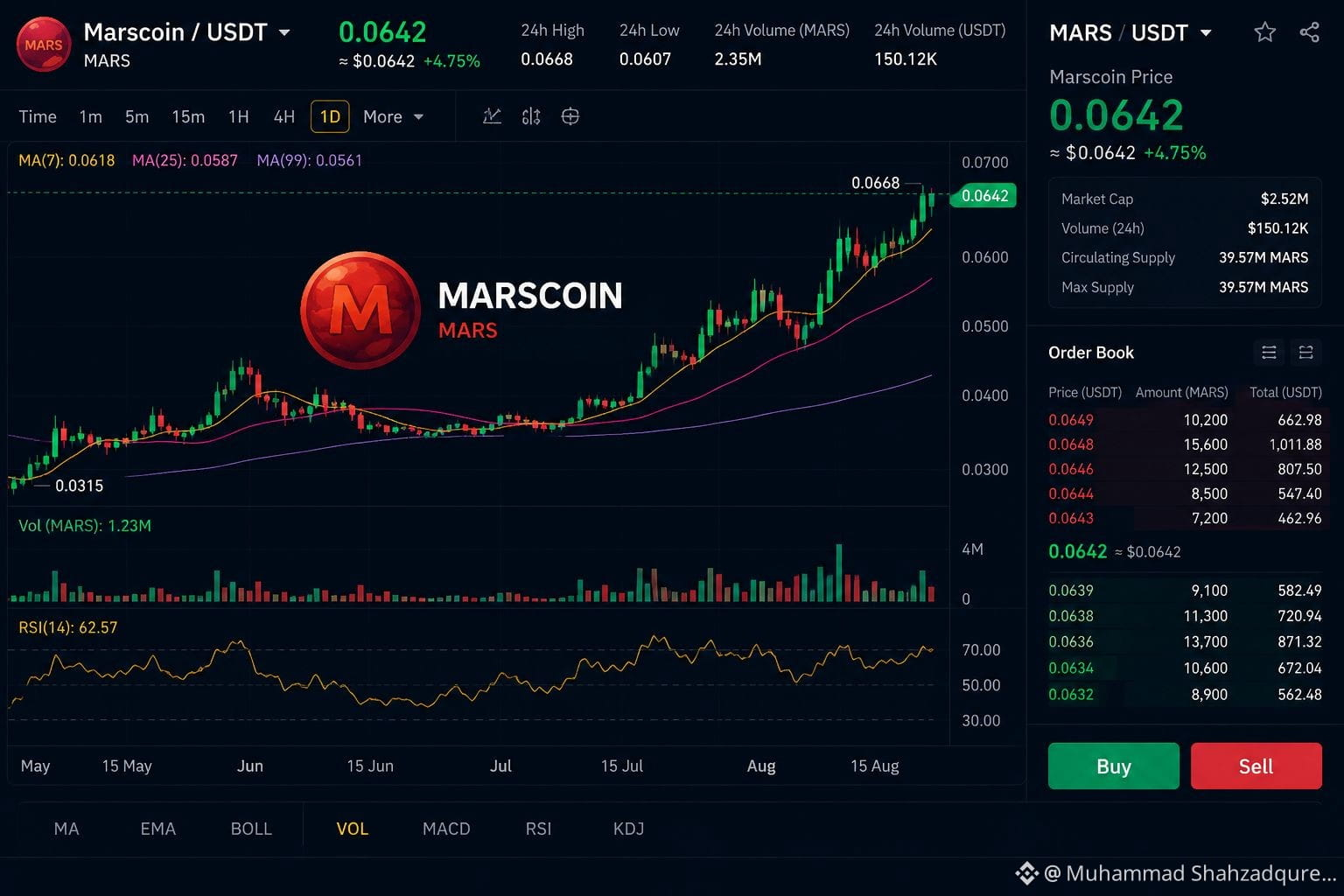The height and width of the screenshot is (896, 1344).
Task: Enable the EMA indicator tab
Action: pos(158,829)
